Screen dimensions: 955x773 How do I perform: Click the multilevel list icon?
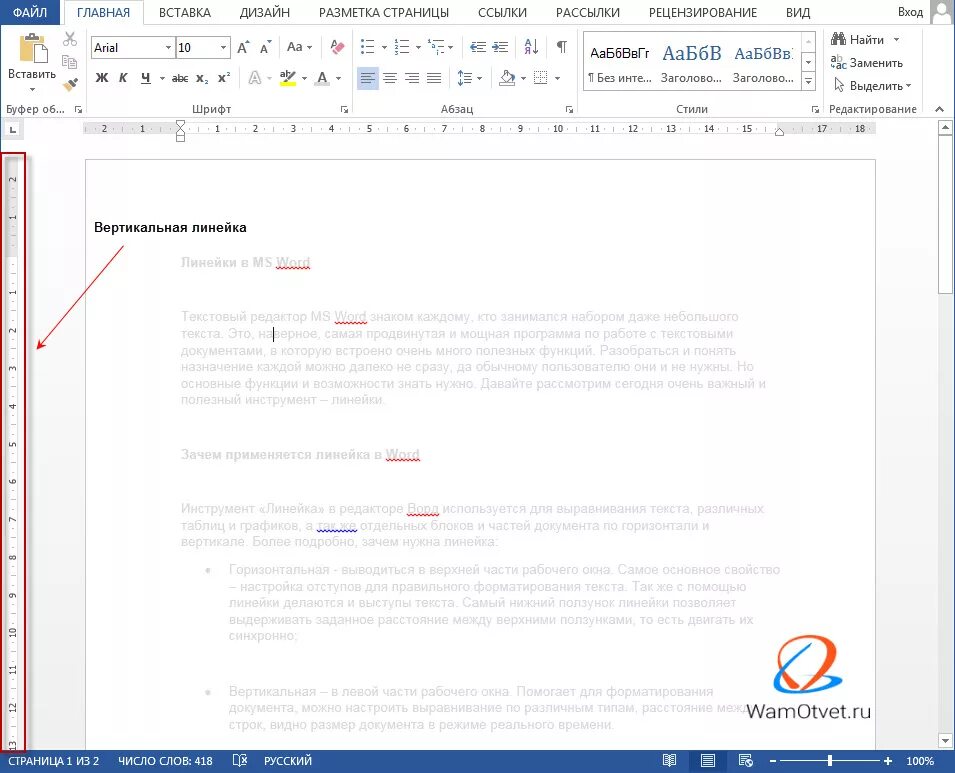click(x=435, y=47)
